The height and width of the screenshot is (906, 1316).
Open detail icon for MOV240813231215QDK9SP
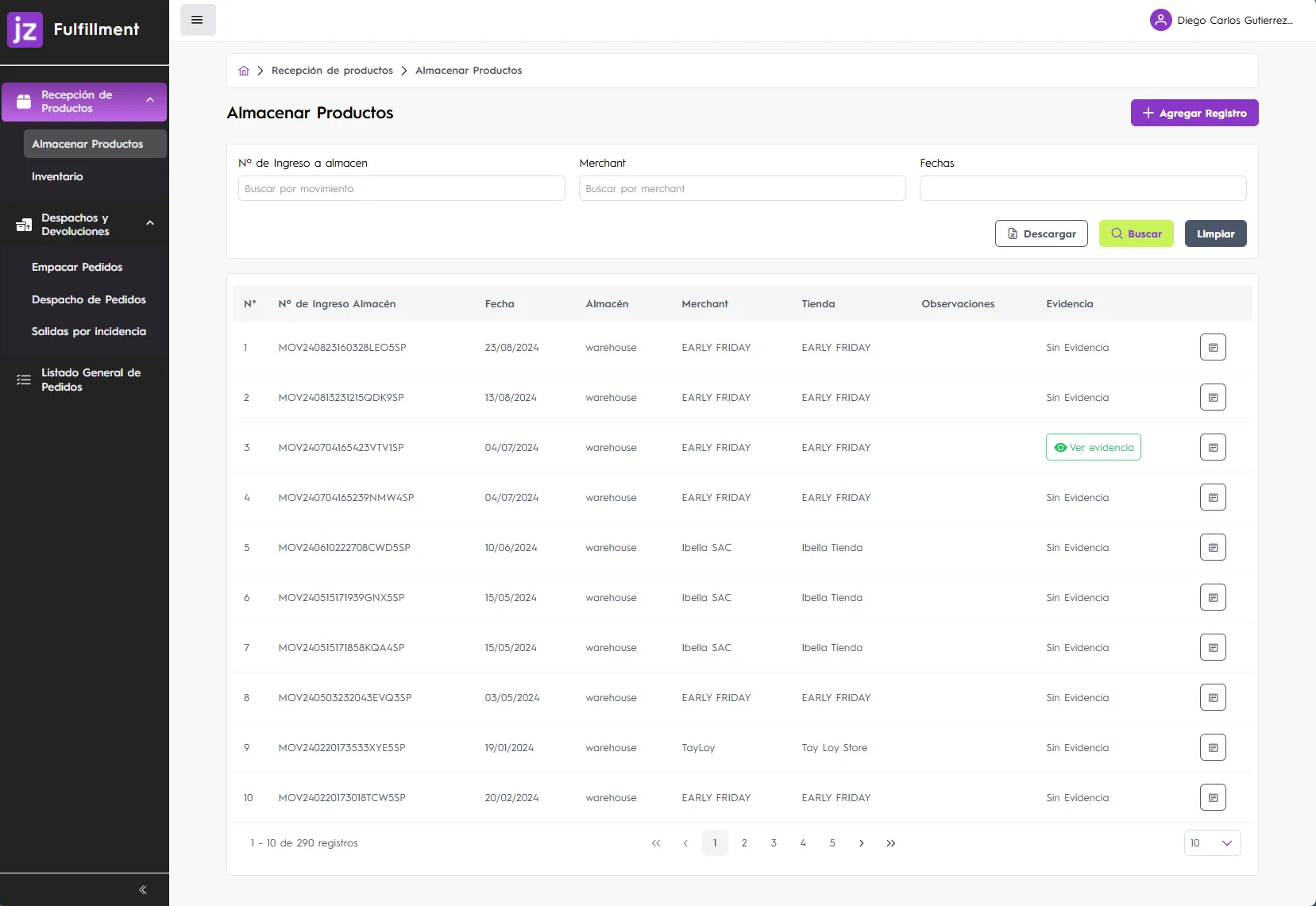[1213, 397]
